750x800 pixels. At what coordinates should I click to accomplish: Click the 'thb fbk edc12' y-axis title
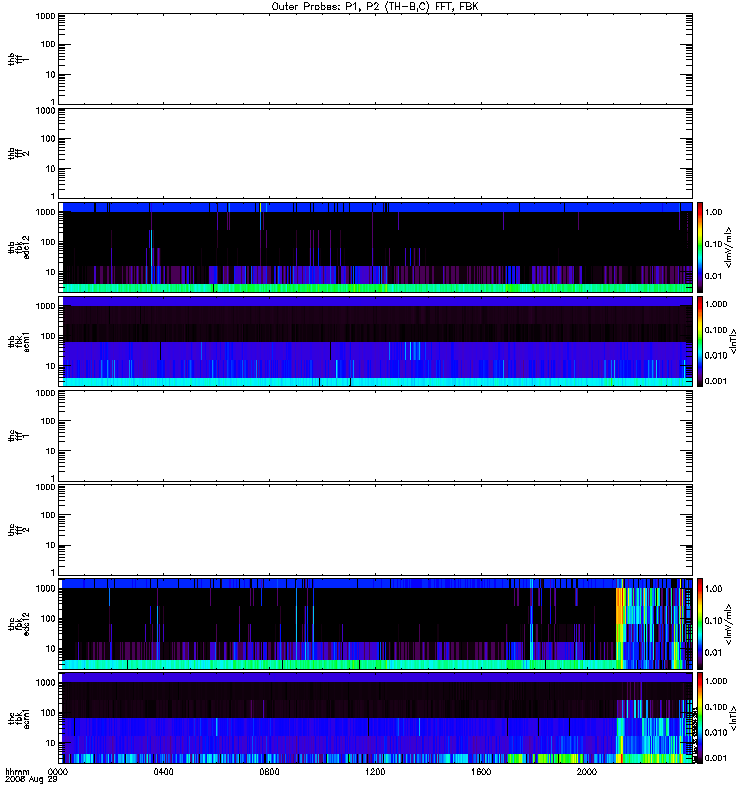coord(19,247)
